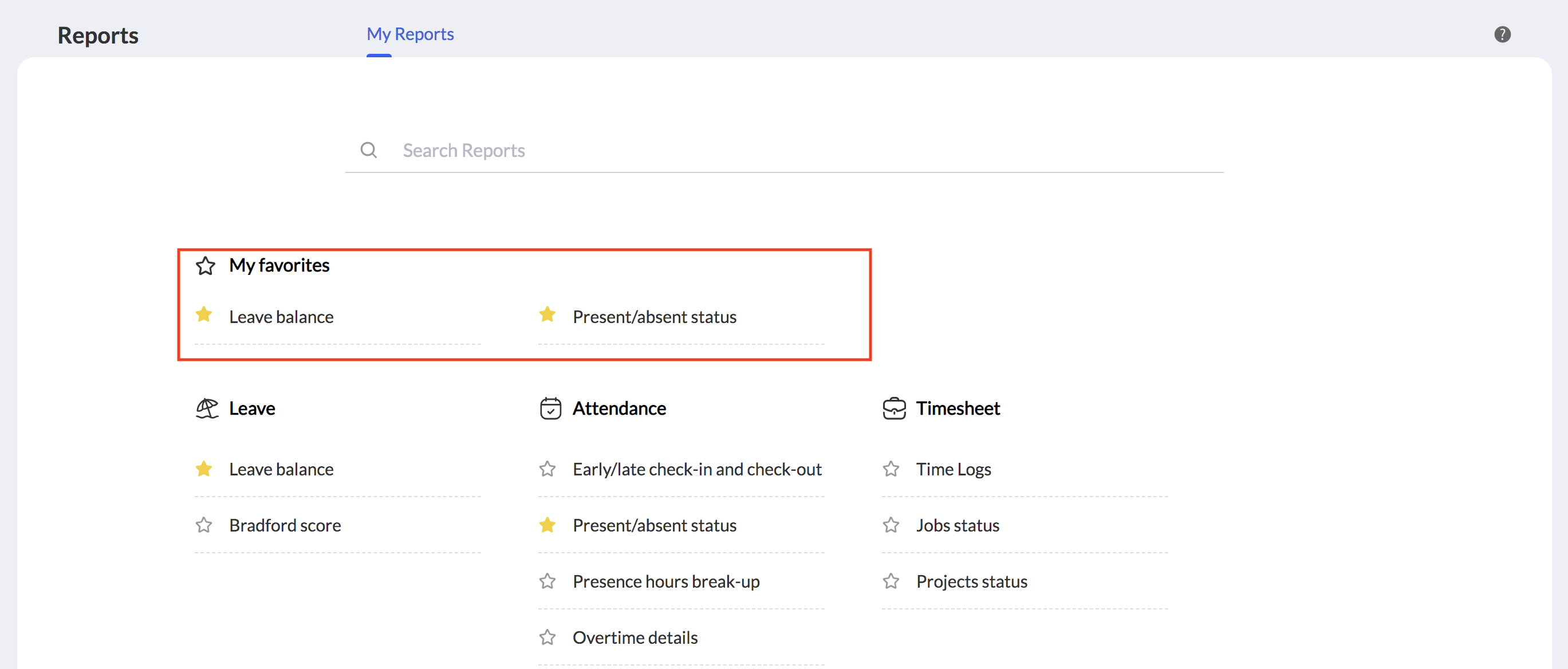
Task: Mark Projects status as favorite
Action: point(891,581)
